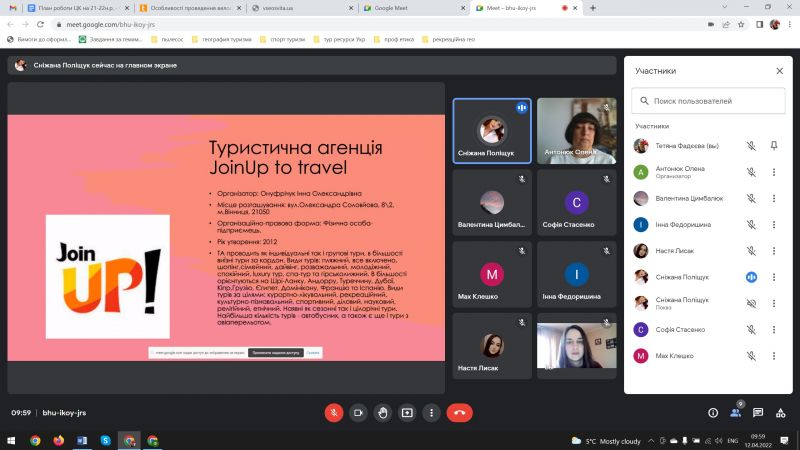The height and width of the screenshot is (450, 800).
Task: Click pin icon for Тетяна Фадєєва
Action: [774, 146]
